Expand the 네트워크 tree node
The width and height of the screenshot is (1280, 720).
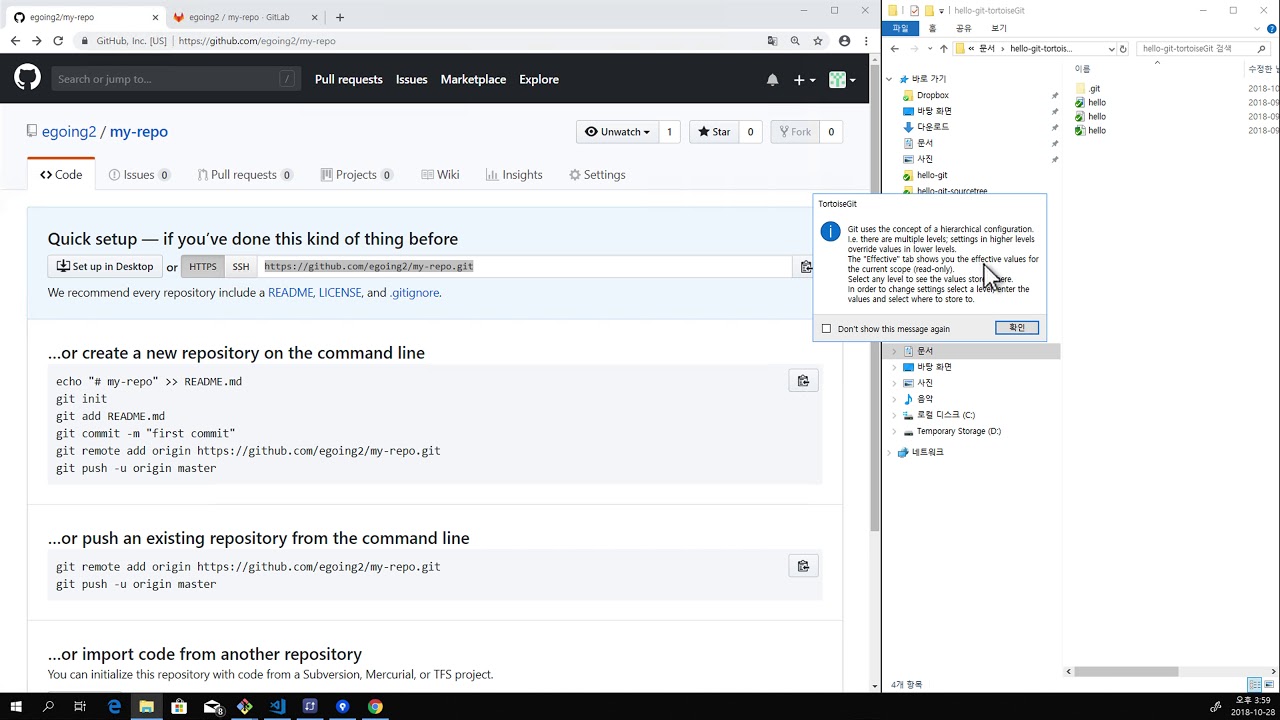click(x=889, y=452)
